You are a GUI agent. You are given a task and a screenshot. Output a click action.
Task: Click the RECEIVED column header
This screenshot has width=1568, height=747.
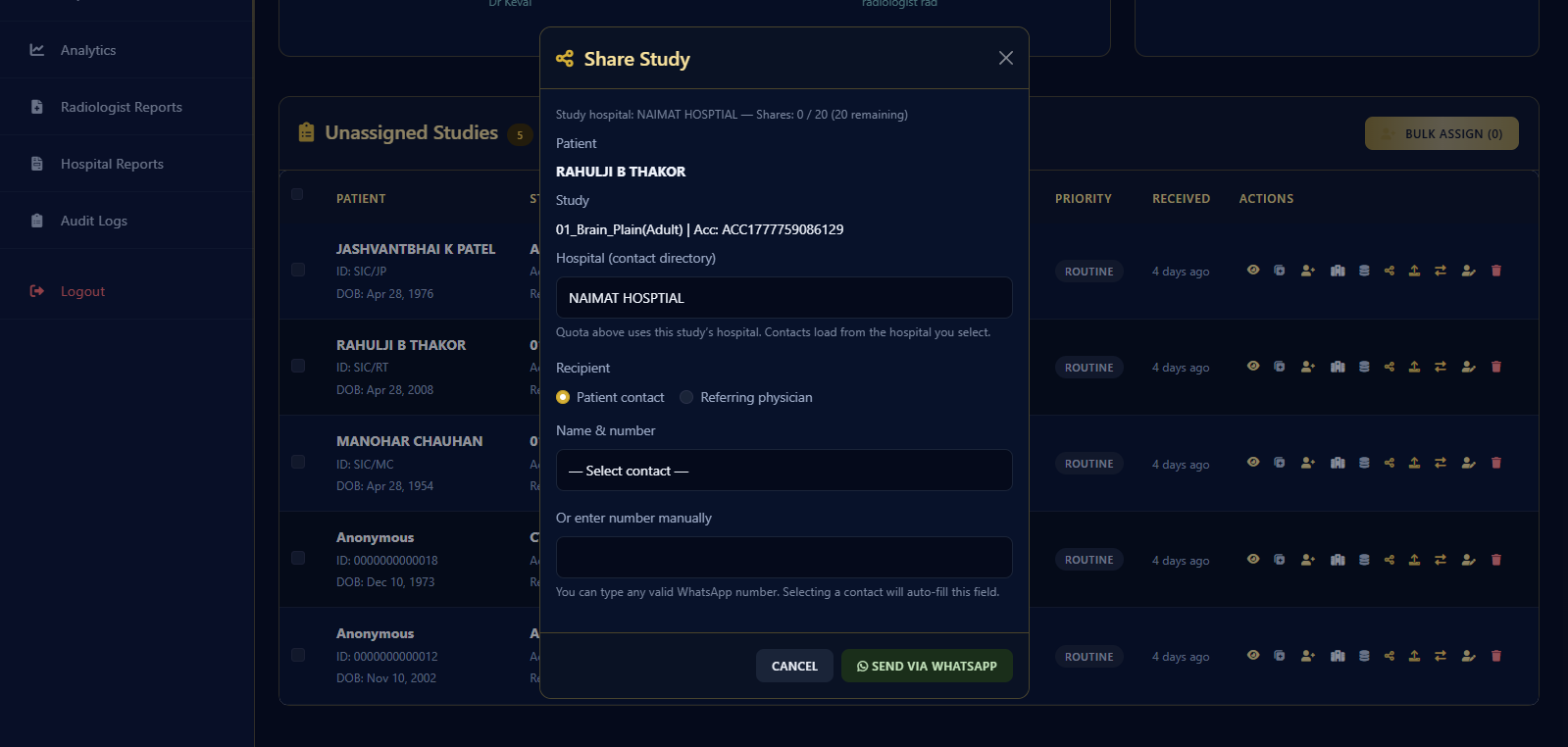(1181, 198)
